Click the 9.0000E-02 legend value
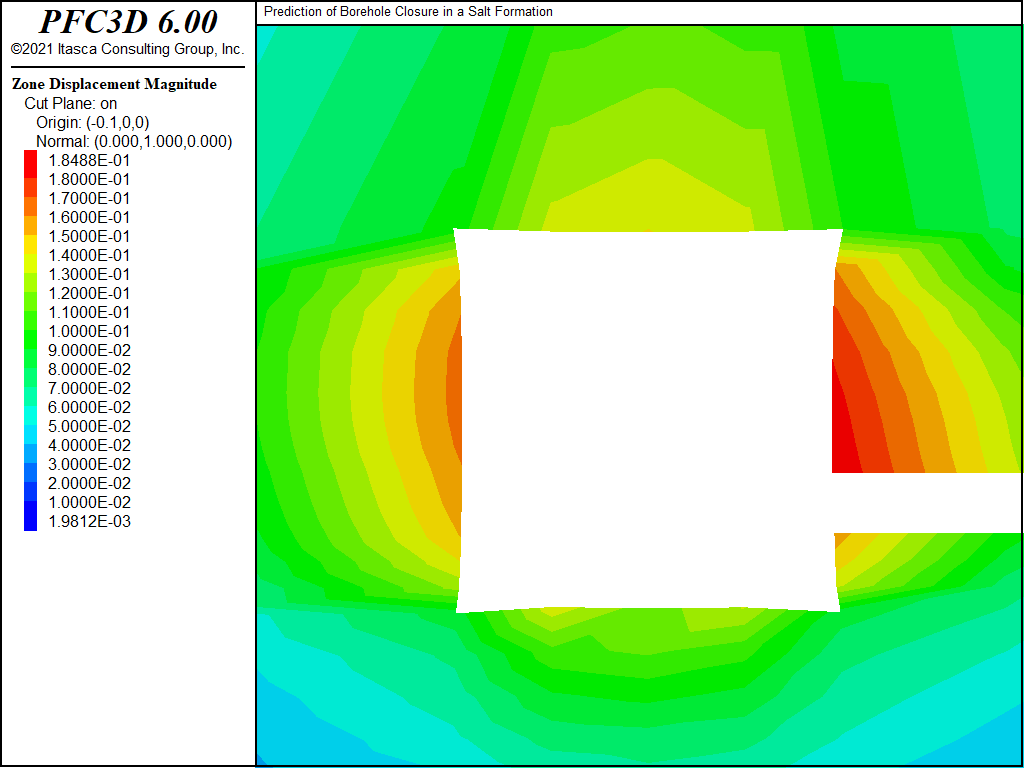The width and height of the screenshot is (1024, 768). 89,350
